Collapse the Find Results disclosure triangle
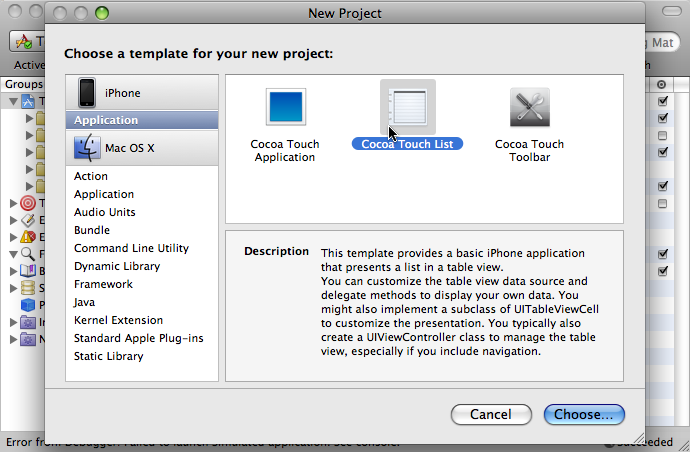This screenshot has height=452, width=690. (14, 254)
